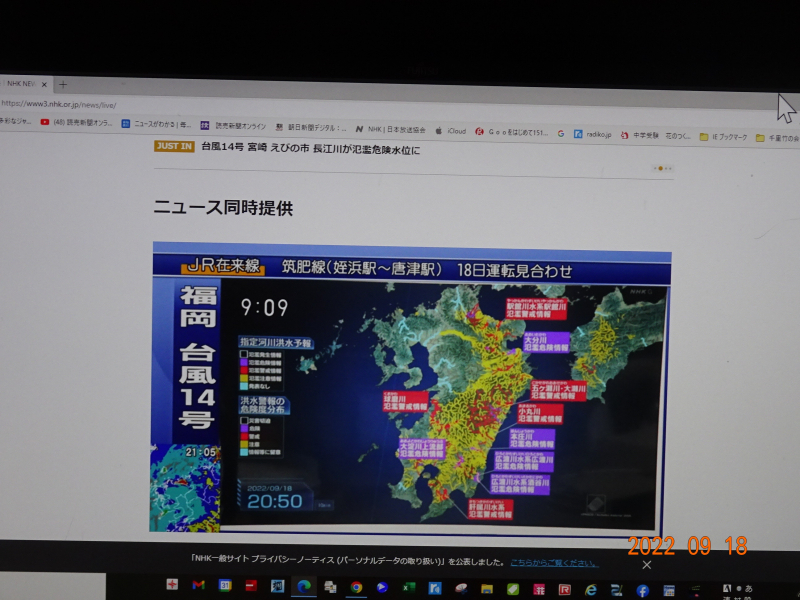Expand the IE ブックマーク bookmark folder
The image size is (800, 600).
(723, 137)
